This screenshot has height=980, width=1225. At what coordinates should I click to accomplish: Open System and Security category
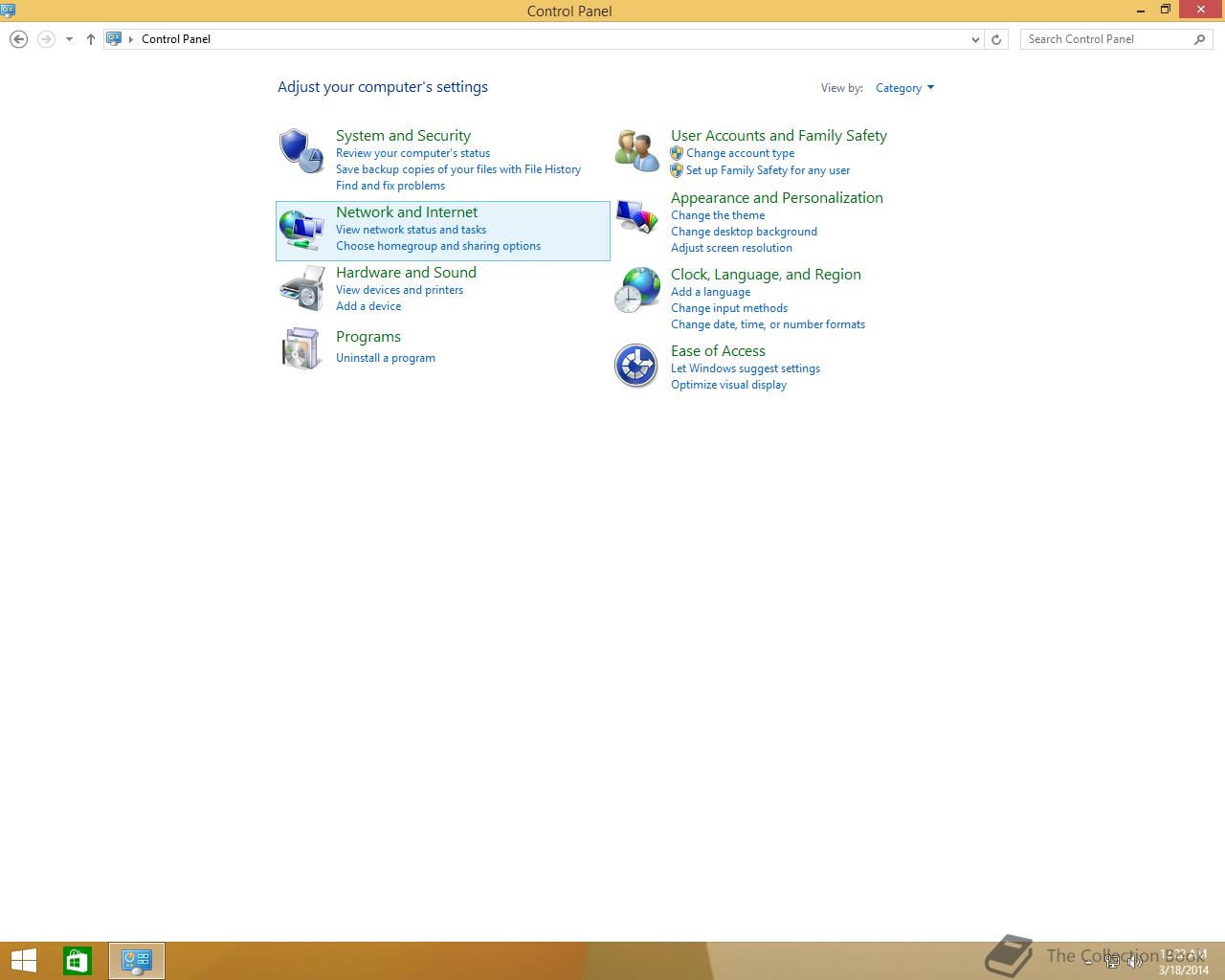(x=403, y=136)
